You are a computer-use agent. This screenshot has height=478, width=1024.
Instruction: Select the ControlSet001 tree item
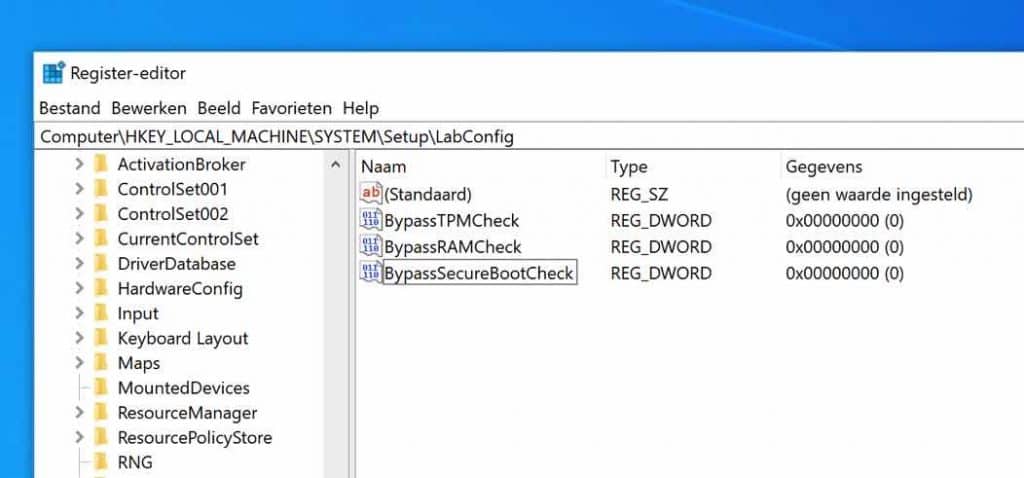(172, 189)
